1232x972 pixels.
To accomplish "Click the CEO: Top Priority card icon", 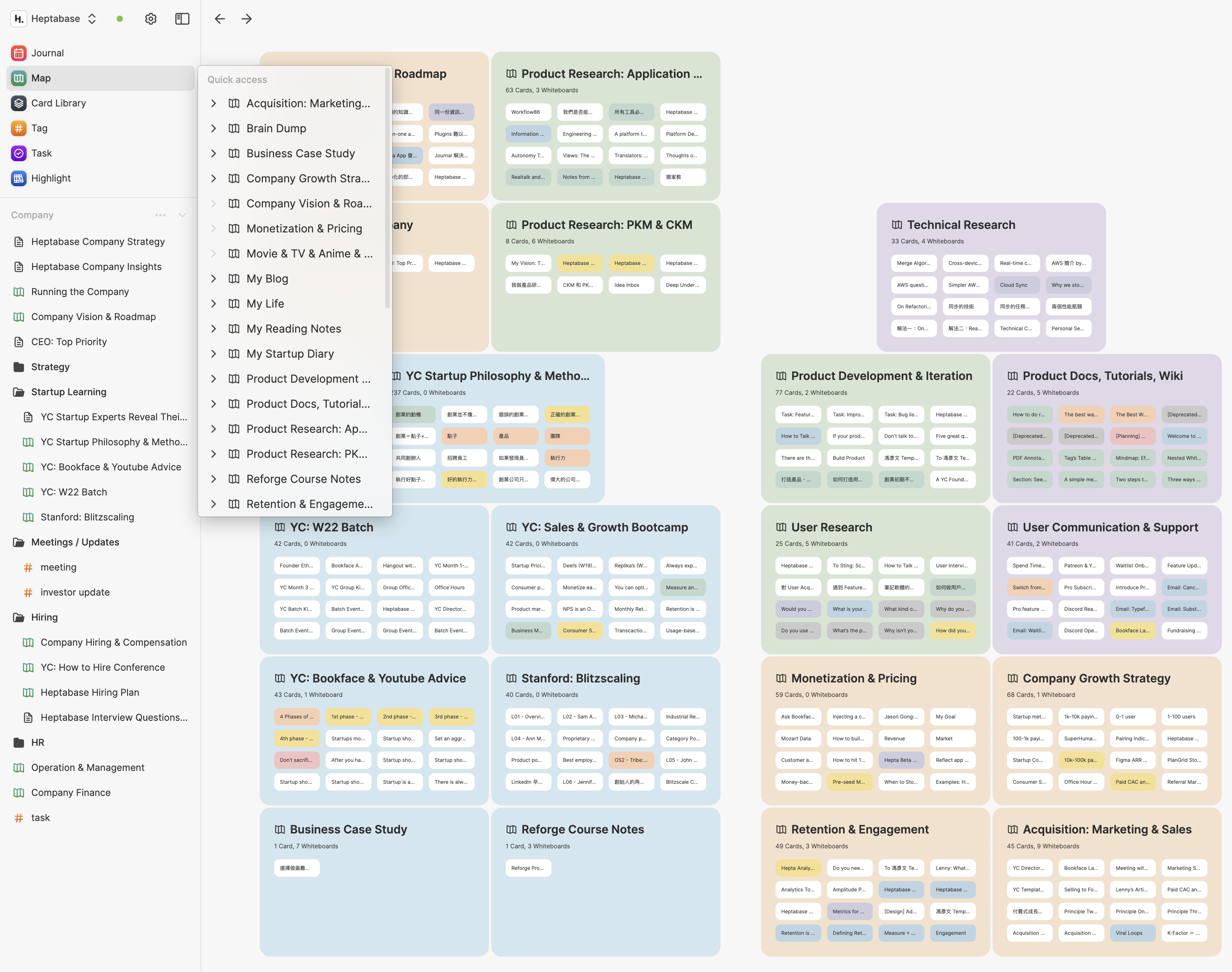I will [19, 342].
